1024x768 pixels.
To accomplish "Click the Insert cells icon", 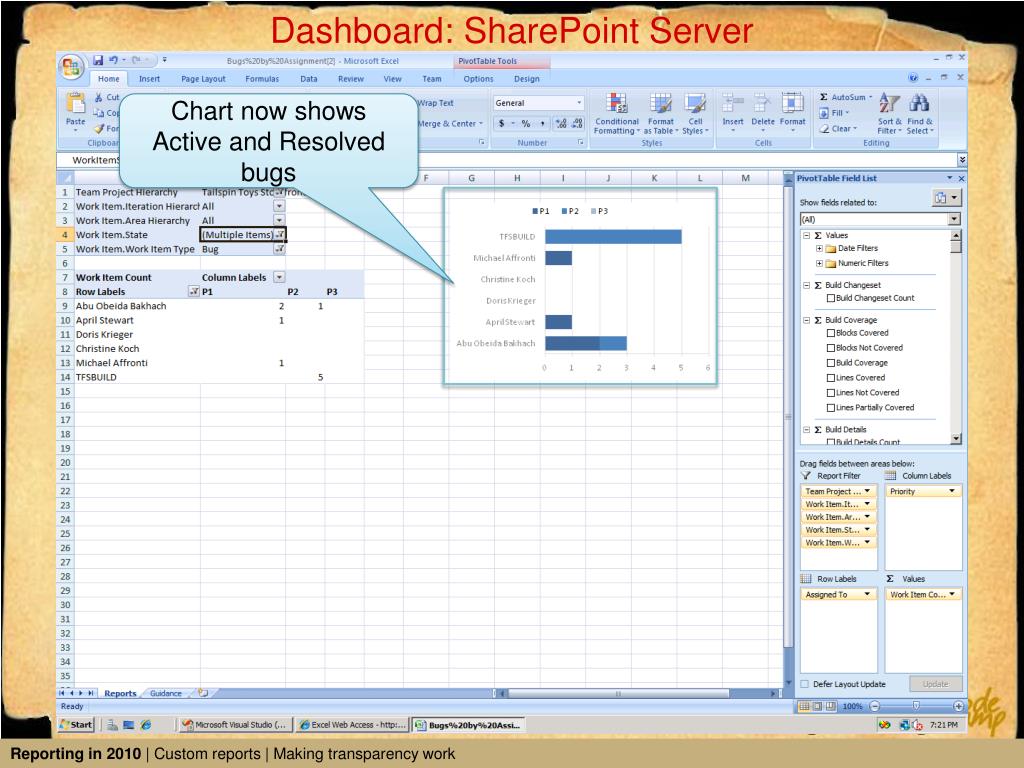I will click(x=733, y=103).
